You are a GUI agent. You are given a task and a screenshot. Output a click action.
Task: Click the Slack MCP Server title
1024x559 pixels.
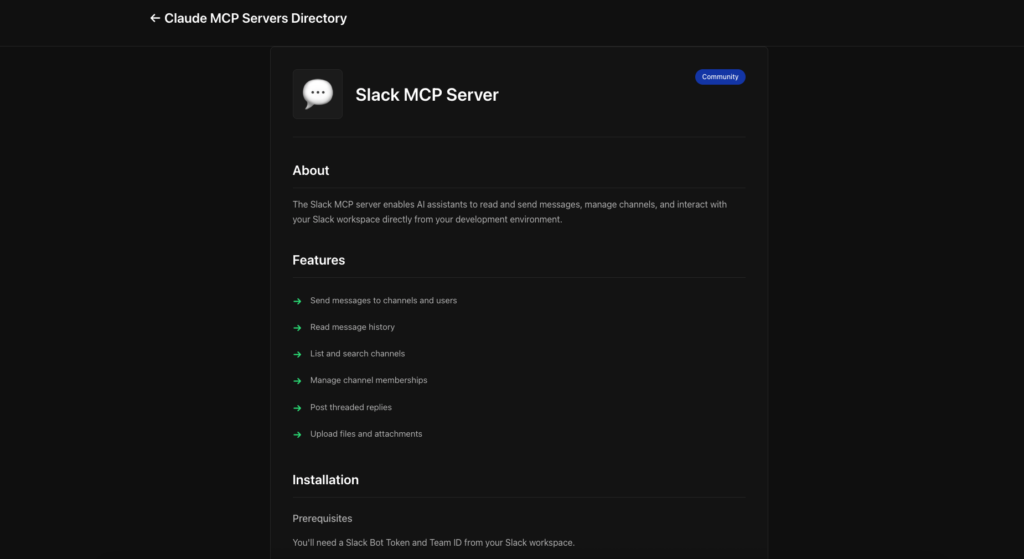(427, 95)
